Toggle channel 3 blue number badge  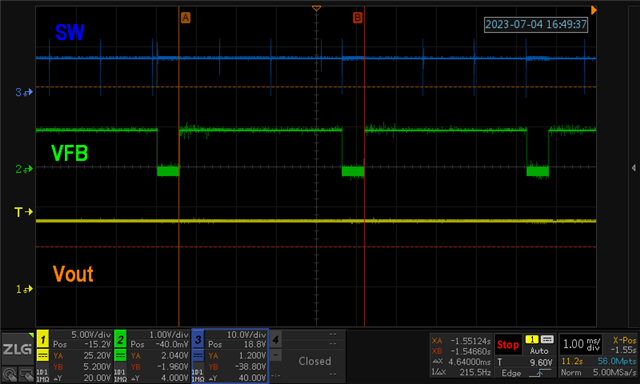click(198, 339)
